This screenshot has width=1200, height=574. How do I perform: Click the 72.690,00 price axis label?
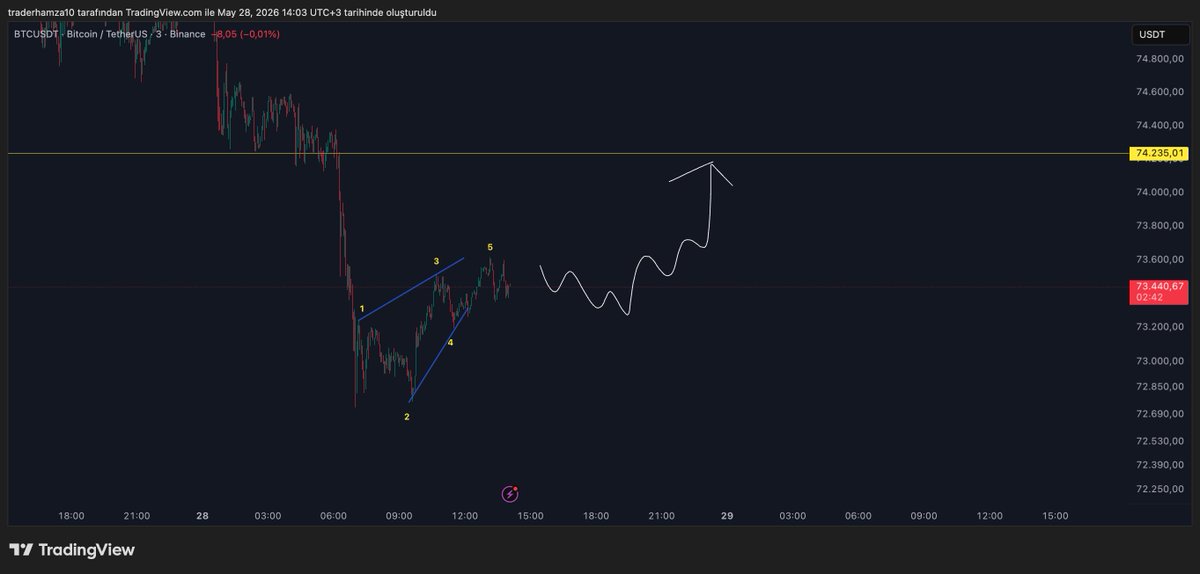(1160, 414)
